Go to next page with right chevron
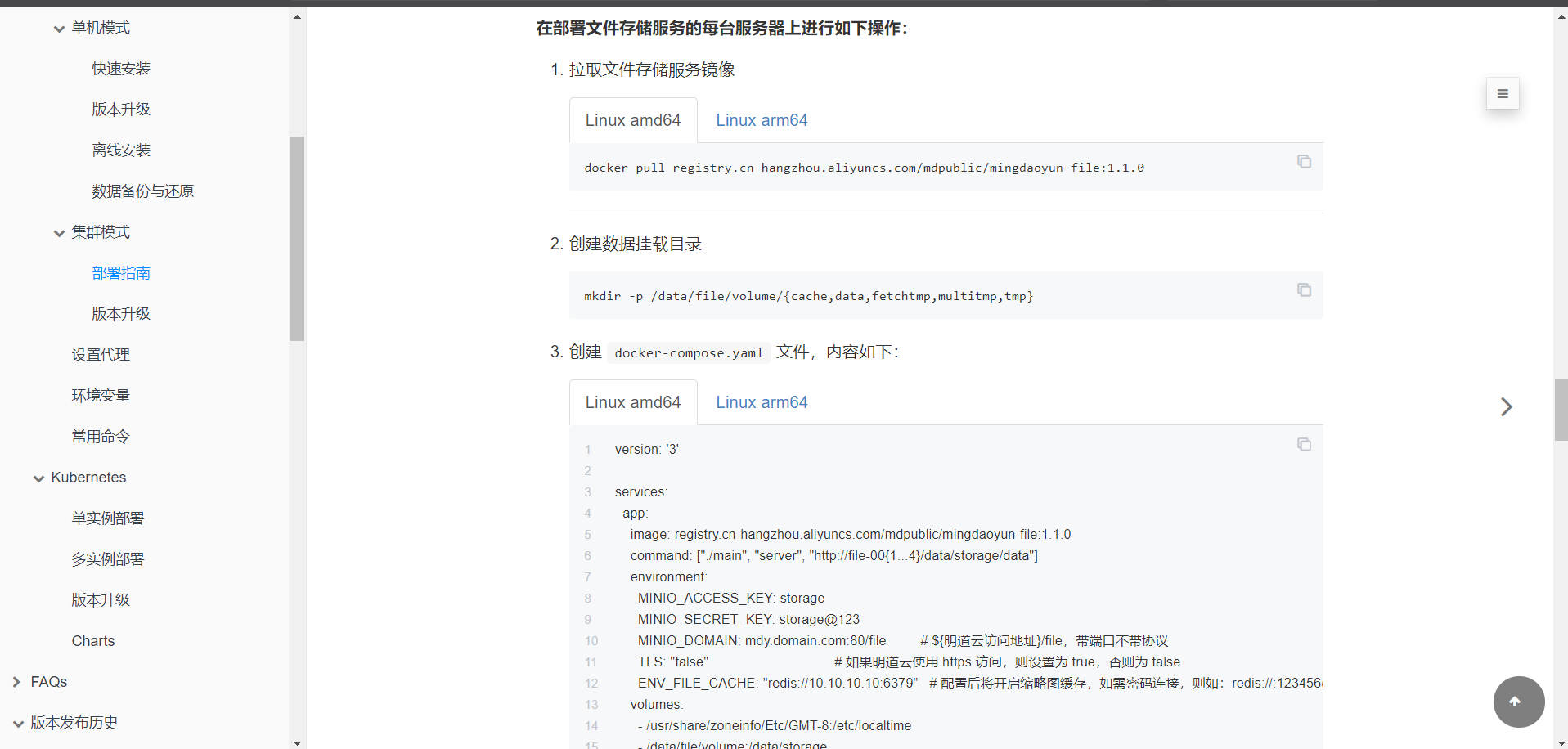 (x=1506, y=407)
